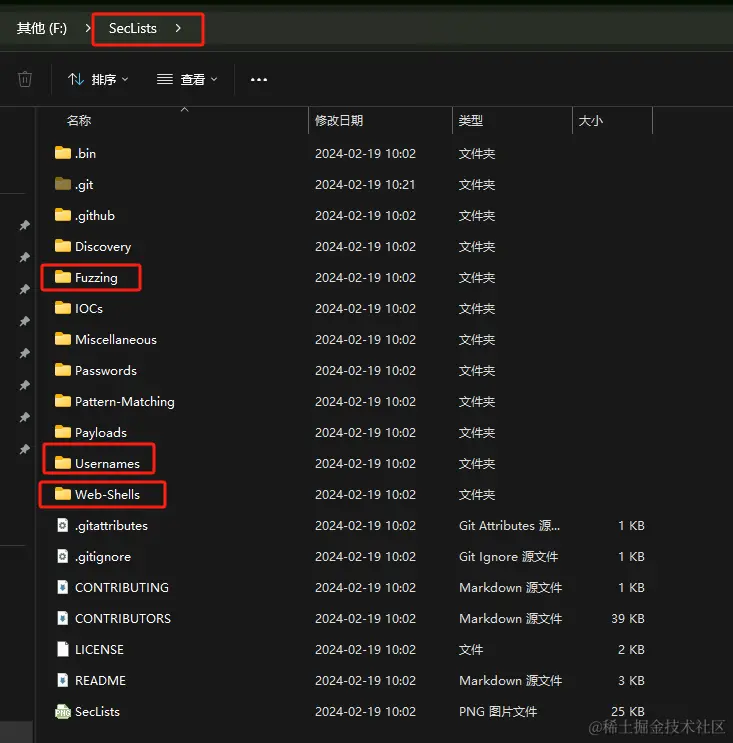Click the .git date "2024-02-19 10:21"
The image size is (733, 743).
pyautogui.click(x=365, y=184)
